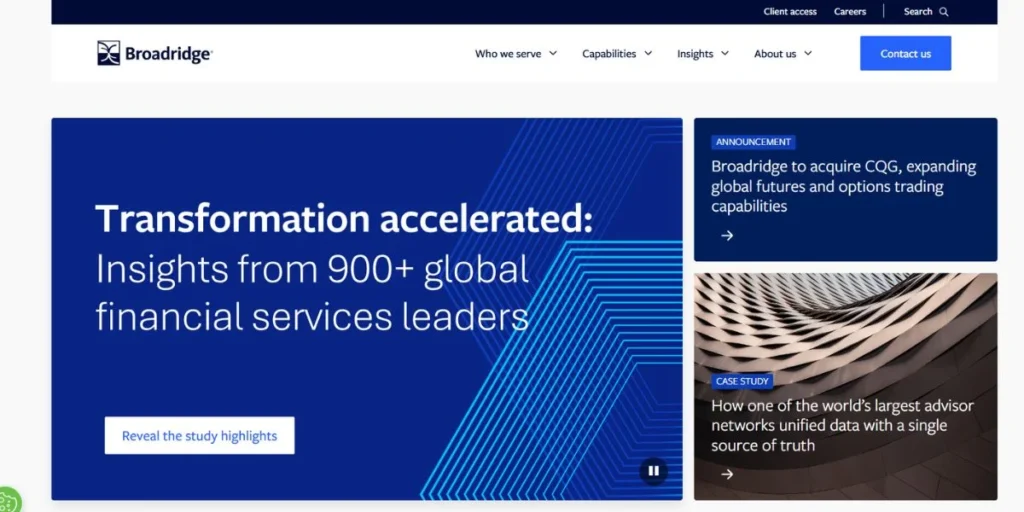Screen dimensions: 1024x512
Task: Click the Broadridge logo
Action: [154, 54]
